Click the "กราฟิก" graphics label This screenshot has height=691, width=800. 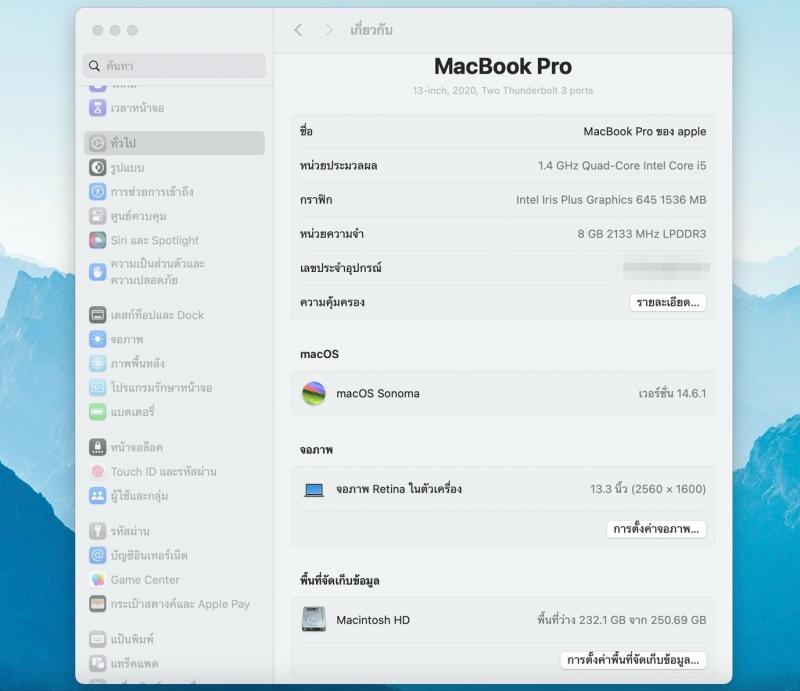tap(316, 200)
